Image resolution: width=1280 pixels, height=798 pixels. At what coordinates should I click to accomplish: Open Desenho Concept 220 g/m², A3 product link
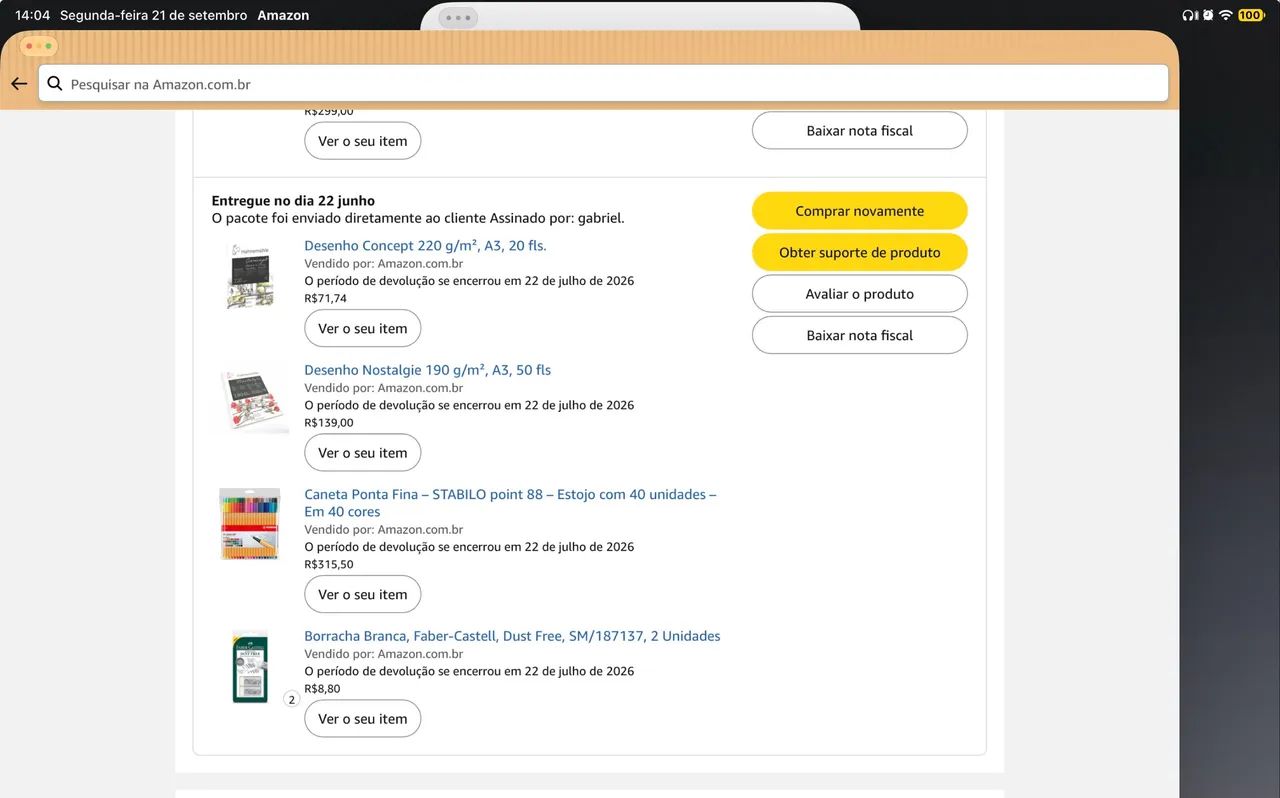click(425, 246)
